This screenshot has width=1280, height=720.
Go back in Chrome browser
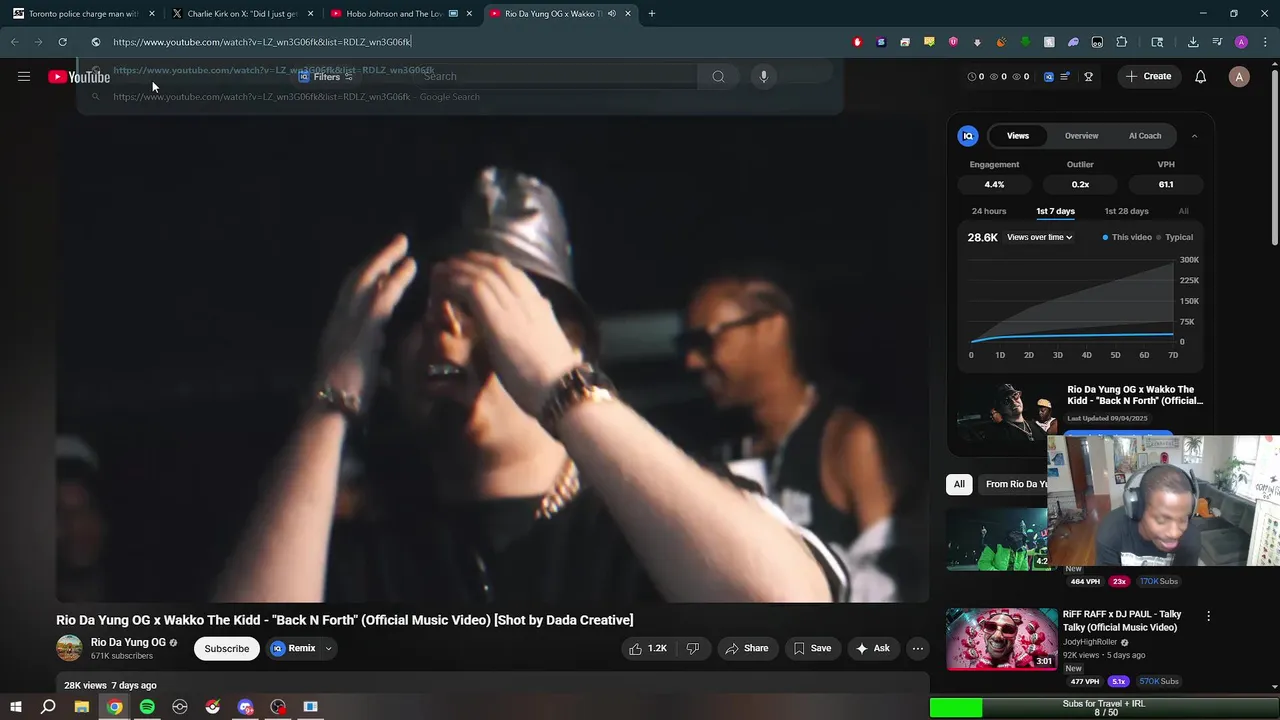[x=14, y=42]
